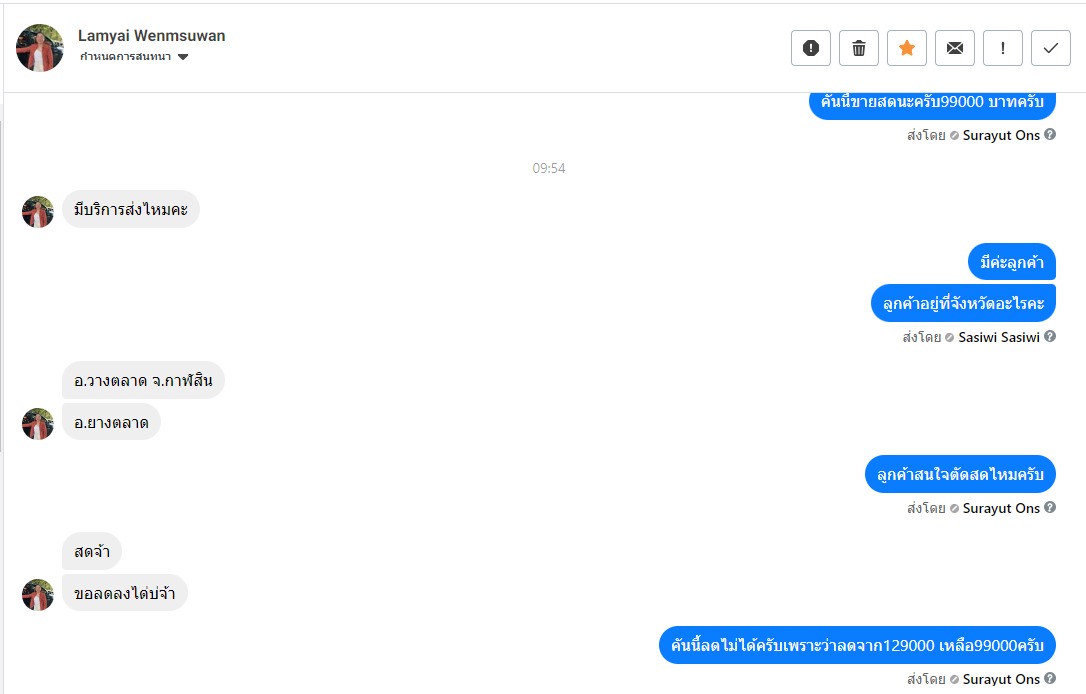Click help icon under ลูกค้าสนใจตัดสดไหมครับ message
Screen dimensions: 1086x694
coord(1050,508)
